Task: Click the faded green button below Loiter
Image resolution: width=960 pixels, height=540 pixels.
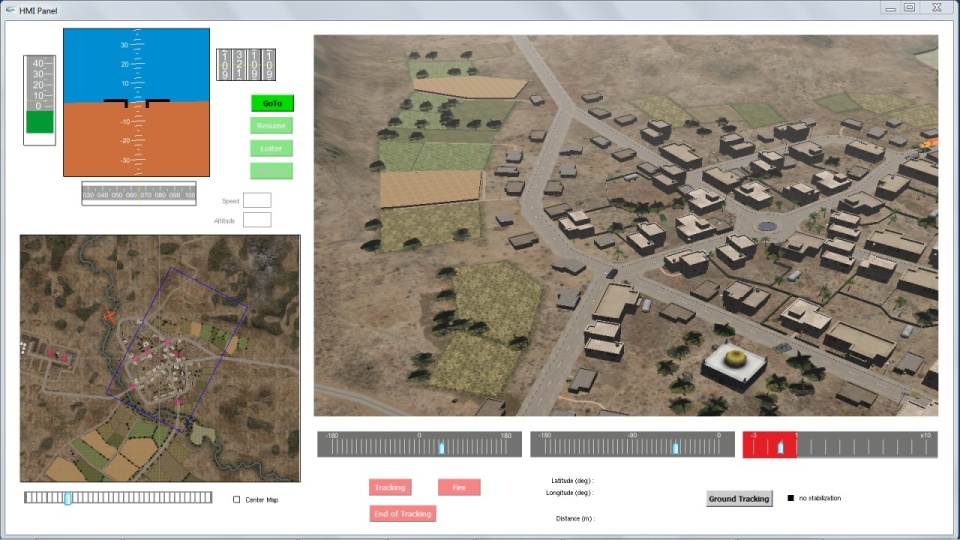Action: click(x=271, y=171)
